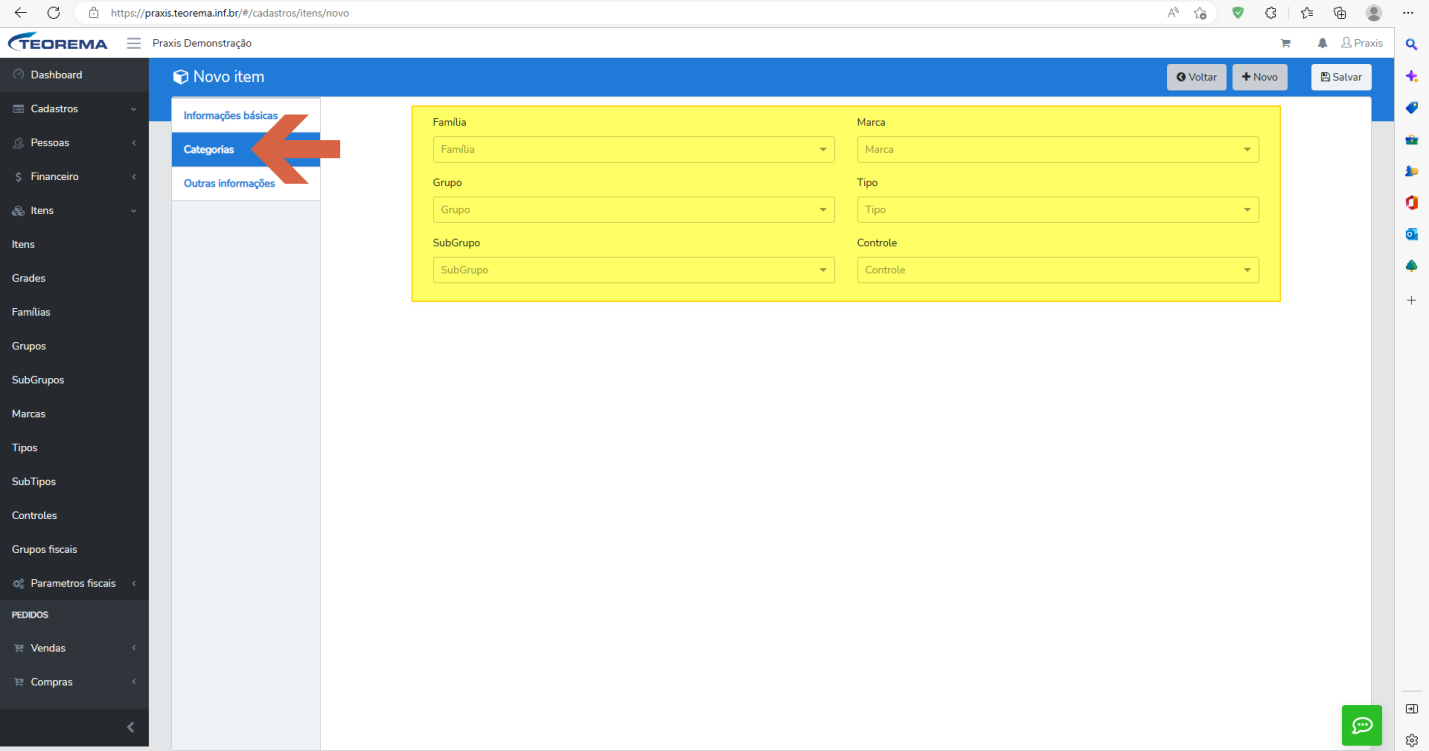Reload the browser page
This screenshot has width=1429, height=751.
point(54,13)
